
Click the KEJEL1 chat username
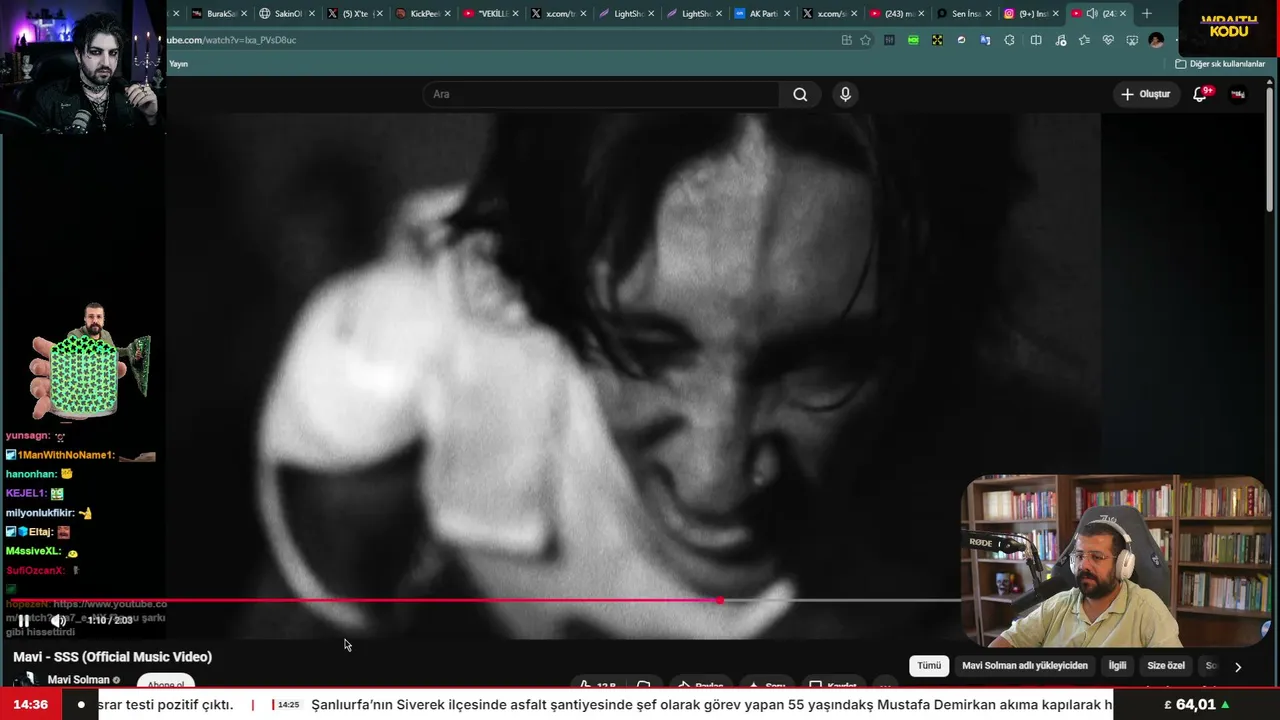26,493
